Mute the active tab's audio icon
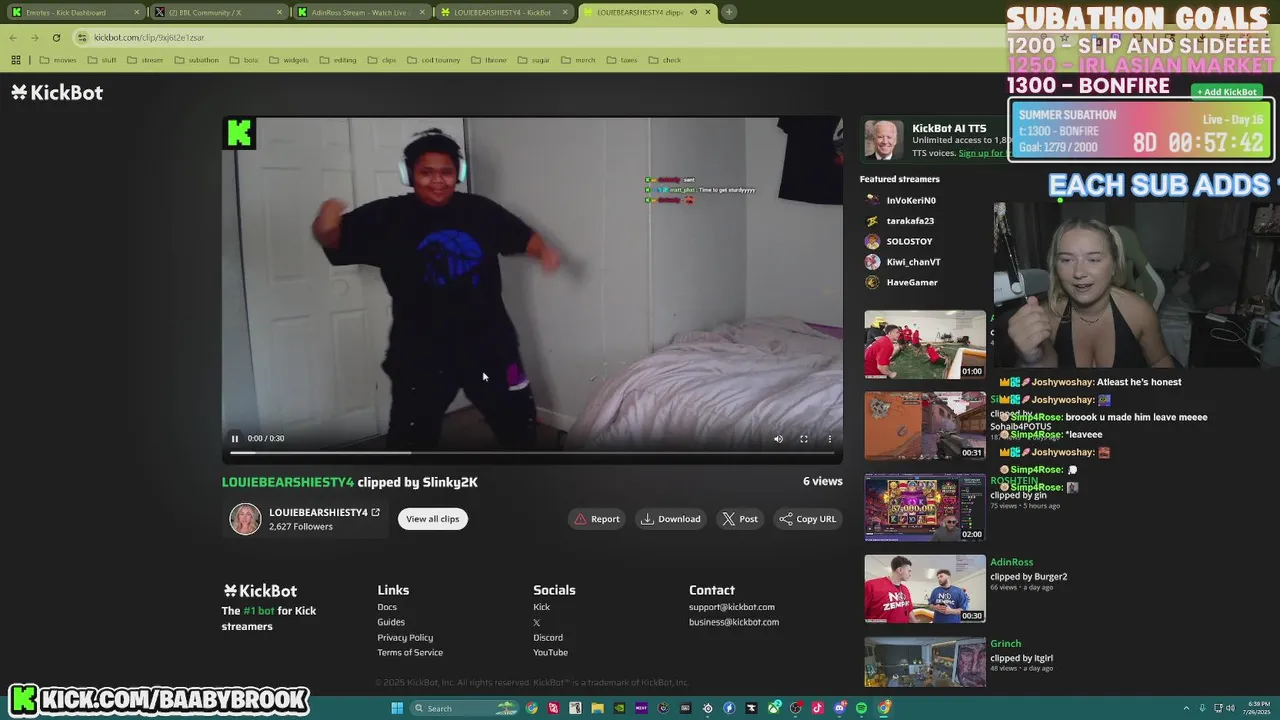1280x720 pixels. (x=693, y=12)
